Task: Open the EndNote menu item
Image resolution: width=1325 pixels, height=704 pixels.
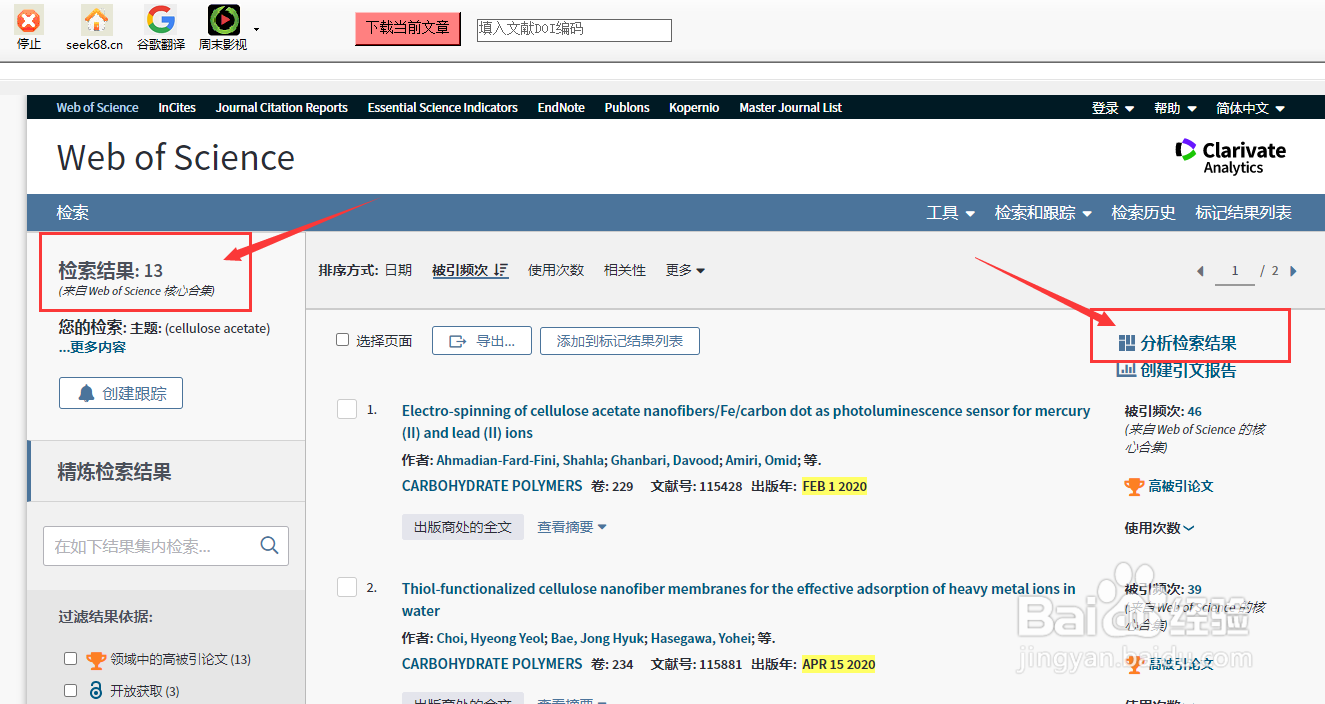Action: [x=561, y=107]
